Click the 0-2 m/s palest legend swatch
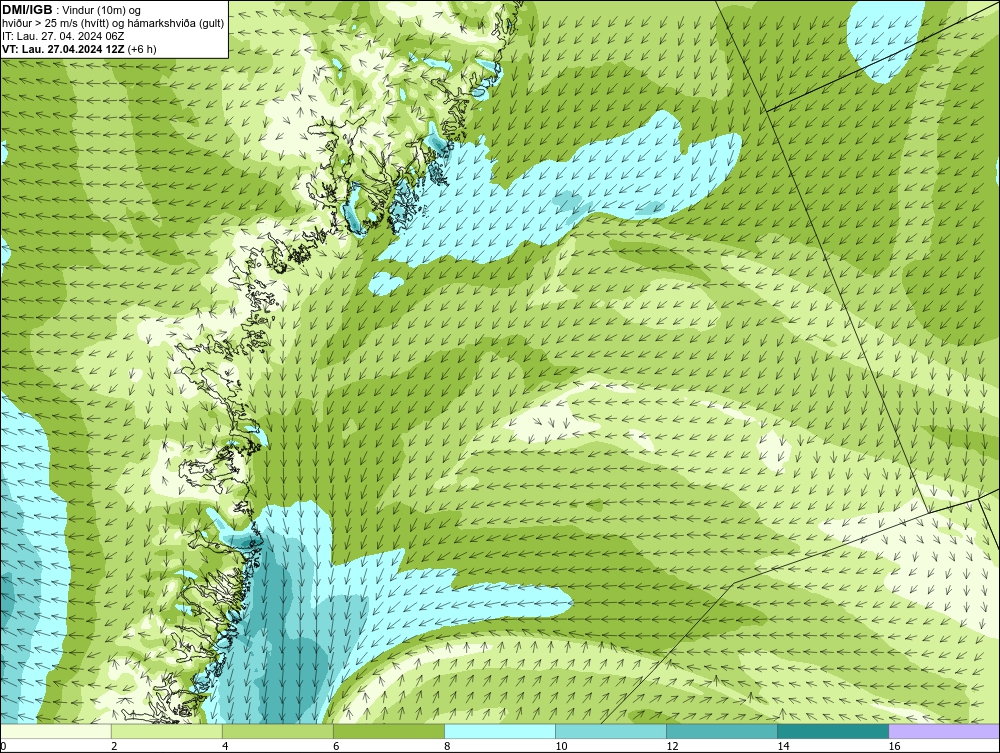The height and width of the screenshot is (753, 1000). click(x=56, y=731)
